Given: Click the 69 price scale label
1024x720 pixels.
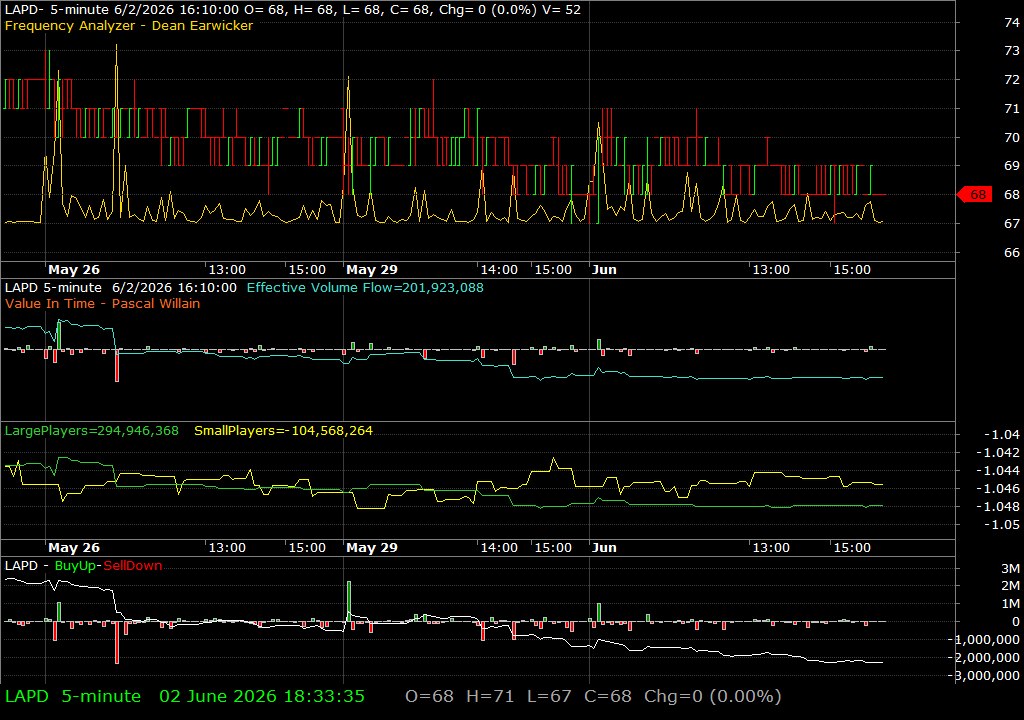Looking at the screenshot, I should tap(1012, 165).
